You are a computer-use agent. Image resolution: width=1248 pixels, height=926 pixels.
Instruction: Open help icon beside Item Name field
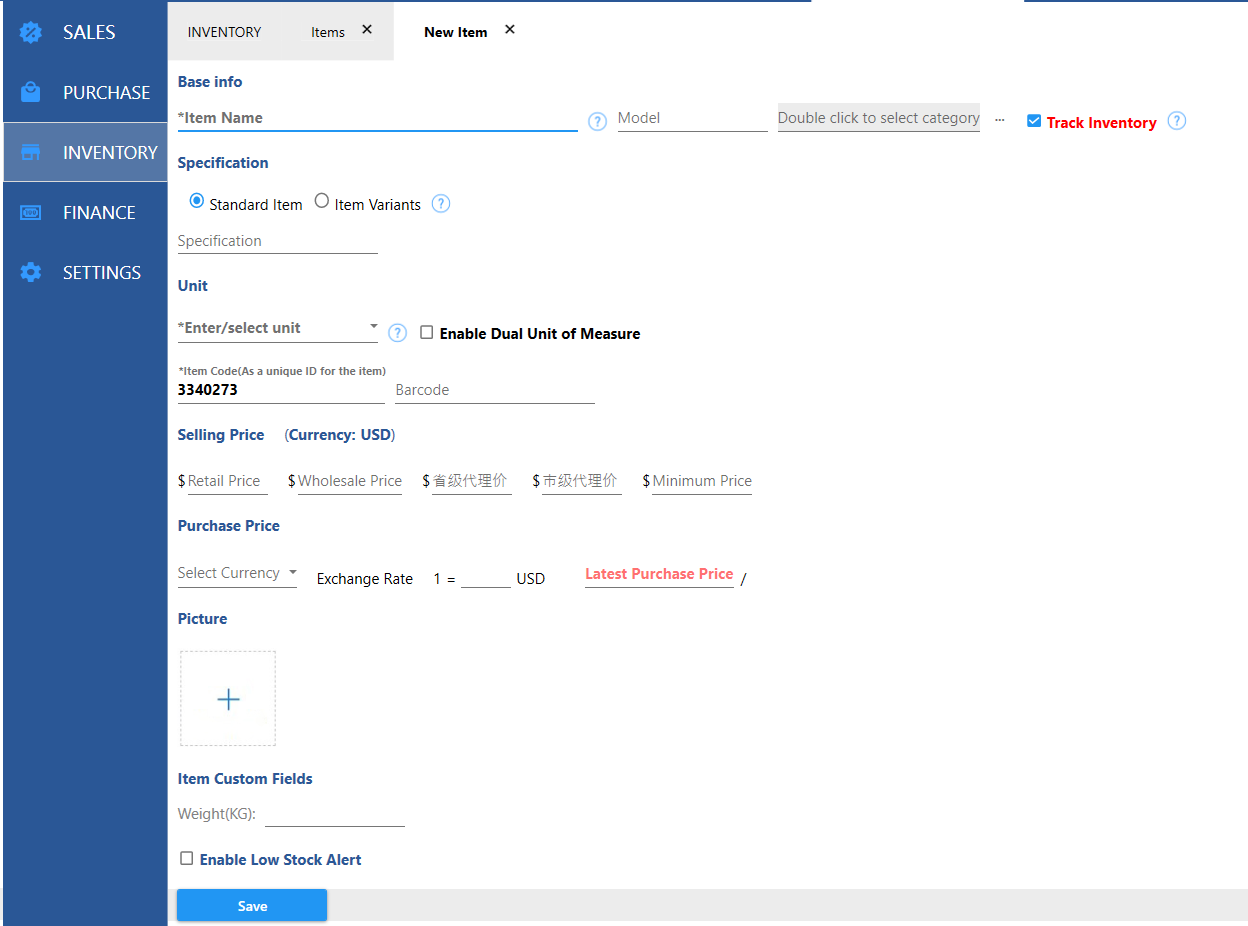(x=597, y=122)
